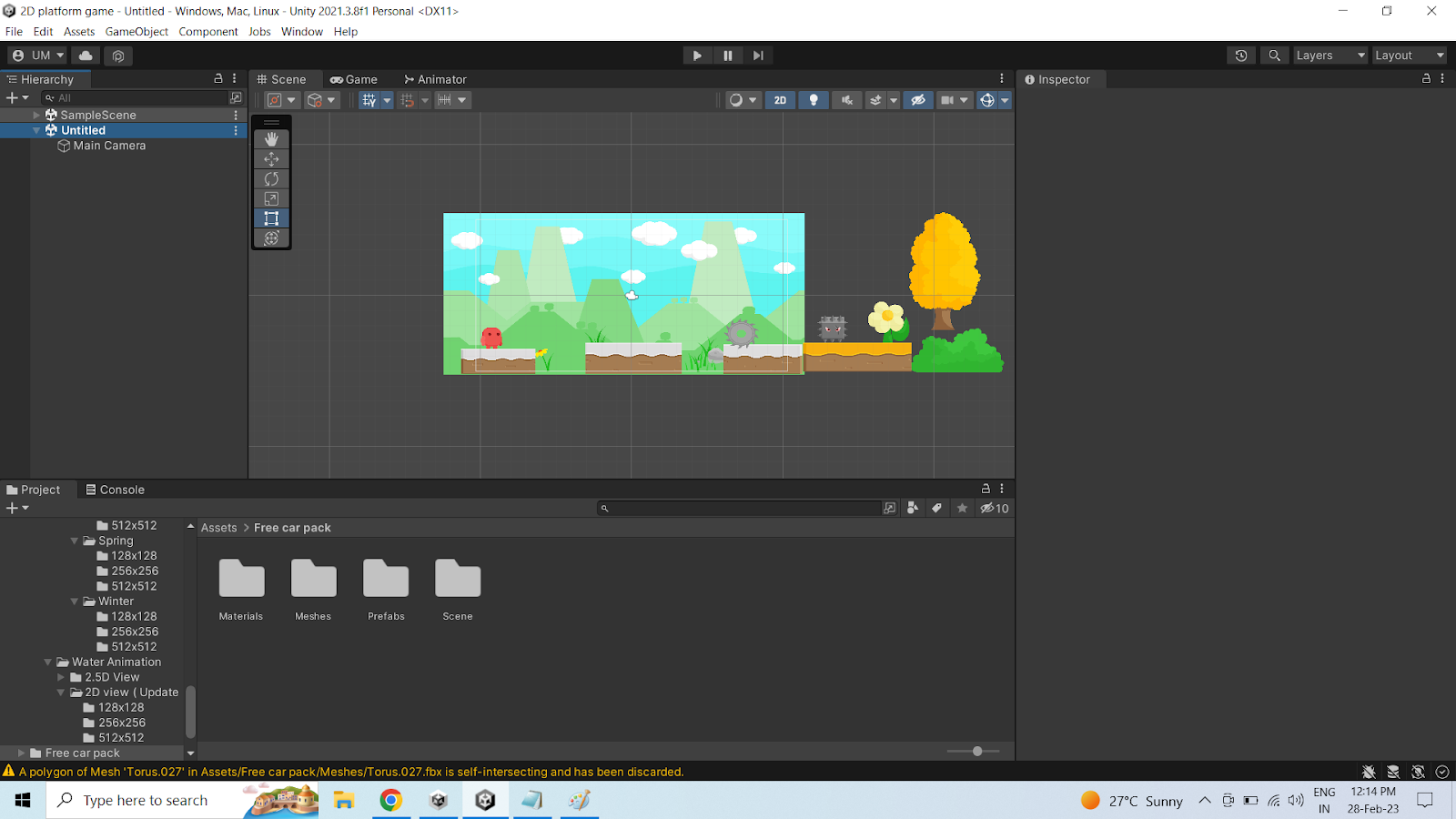
Task: Switch to the Game tab
Action: point(354,79)
